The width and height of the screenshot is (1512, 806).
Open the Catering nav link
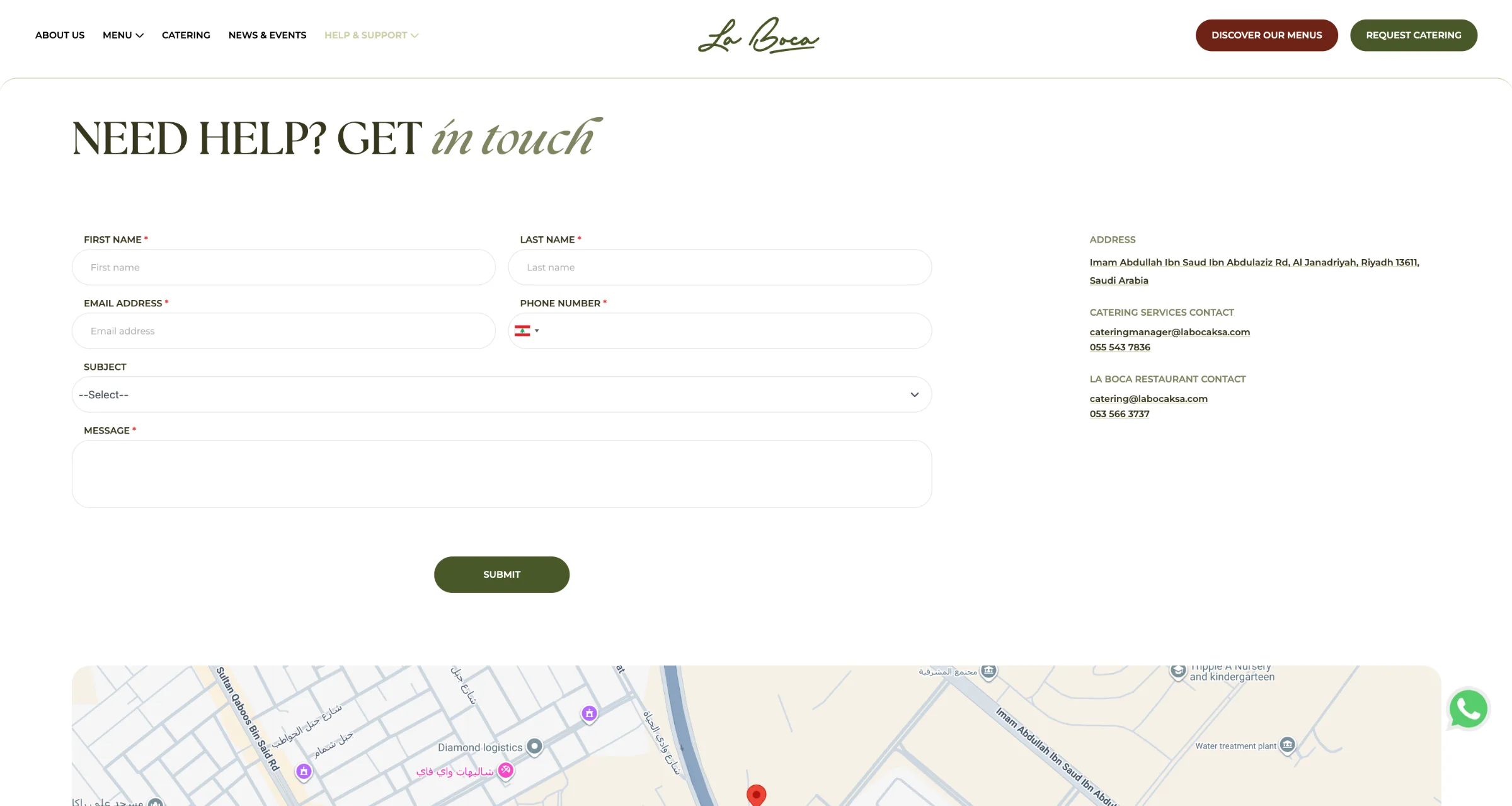[x=186, y=35]
